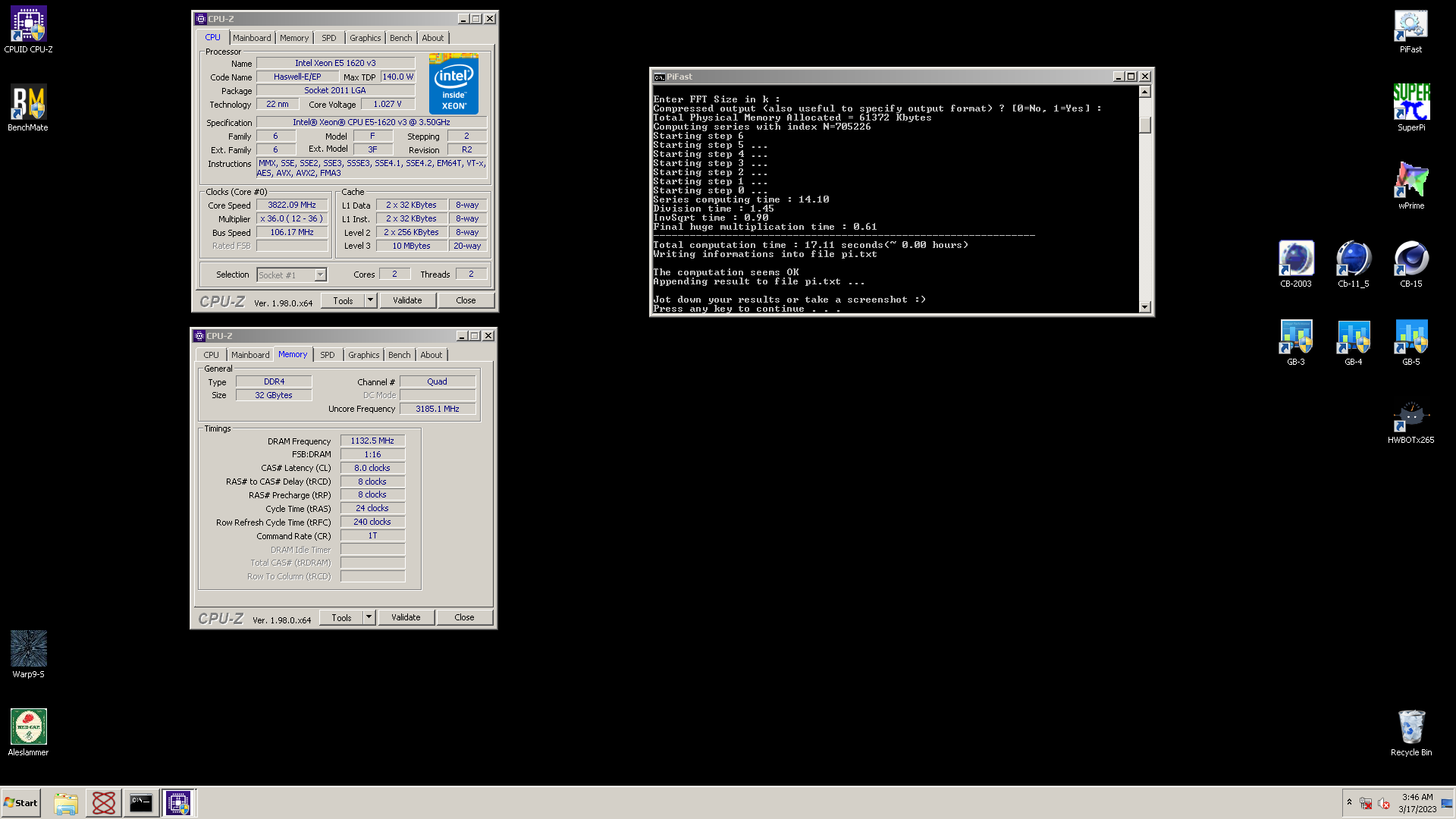Image resolution: width=1456 pixels, height=819 pixels.
Task: Open upper CPU-Z title bar icon menu
Action: (201, 19)
